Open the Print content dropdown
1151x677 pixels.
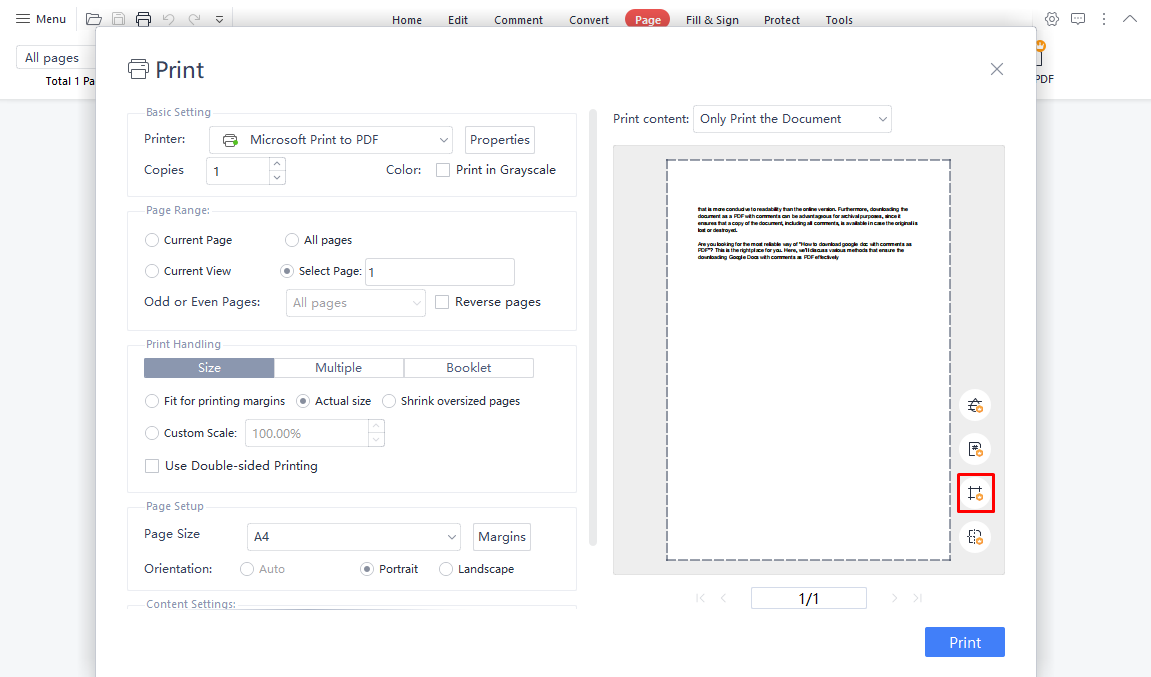click(791, 119)
